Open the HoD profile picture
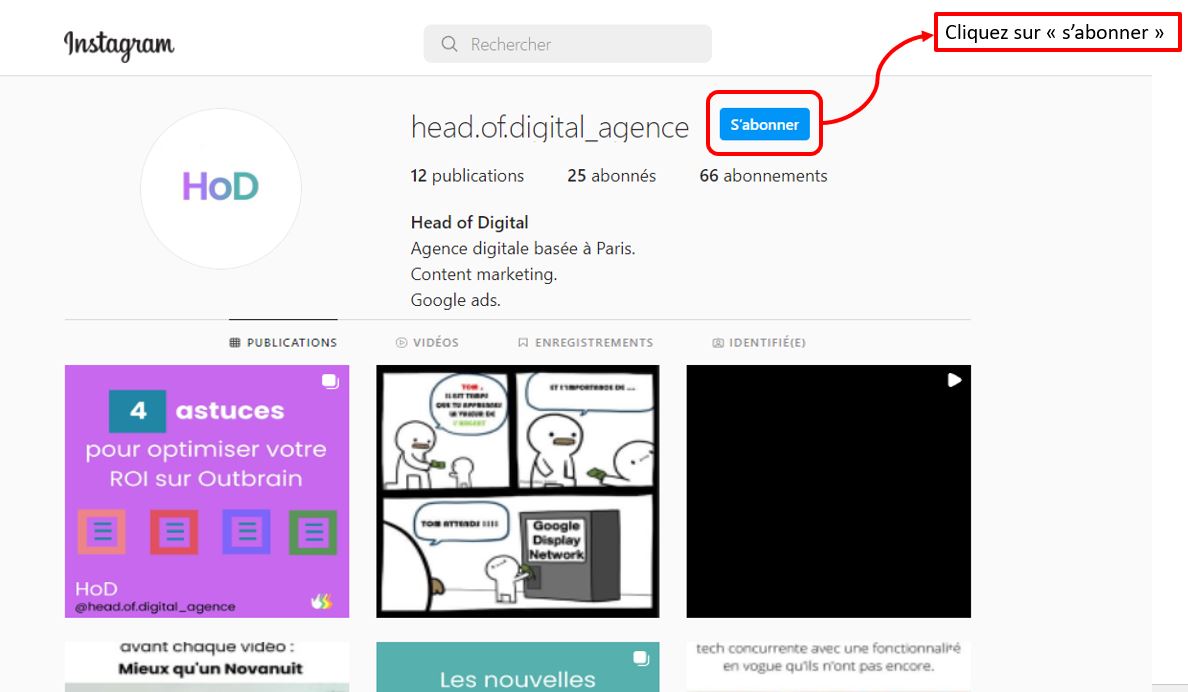Screen dimensions: 1188x692 pos(220,188)
